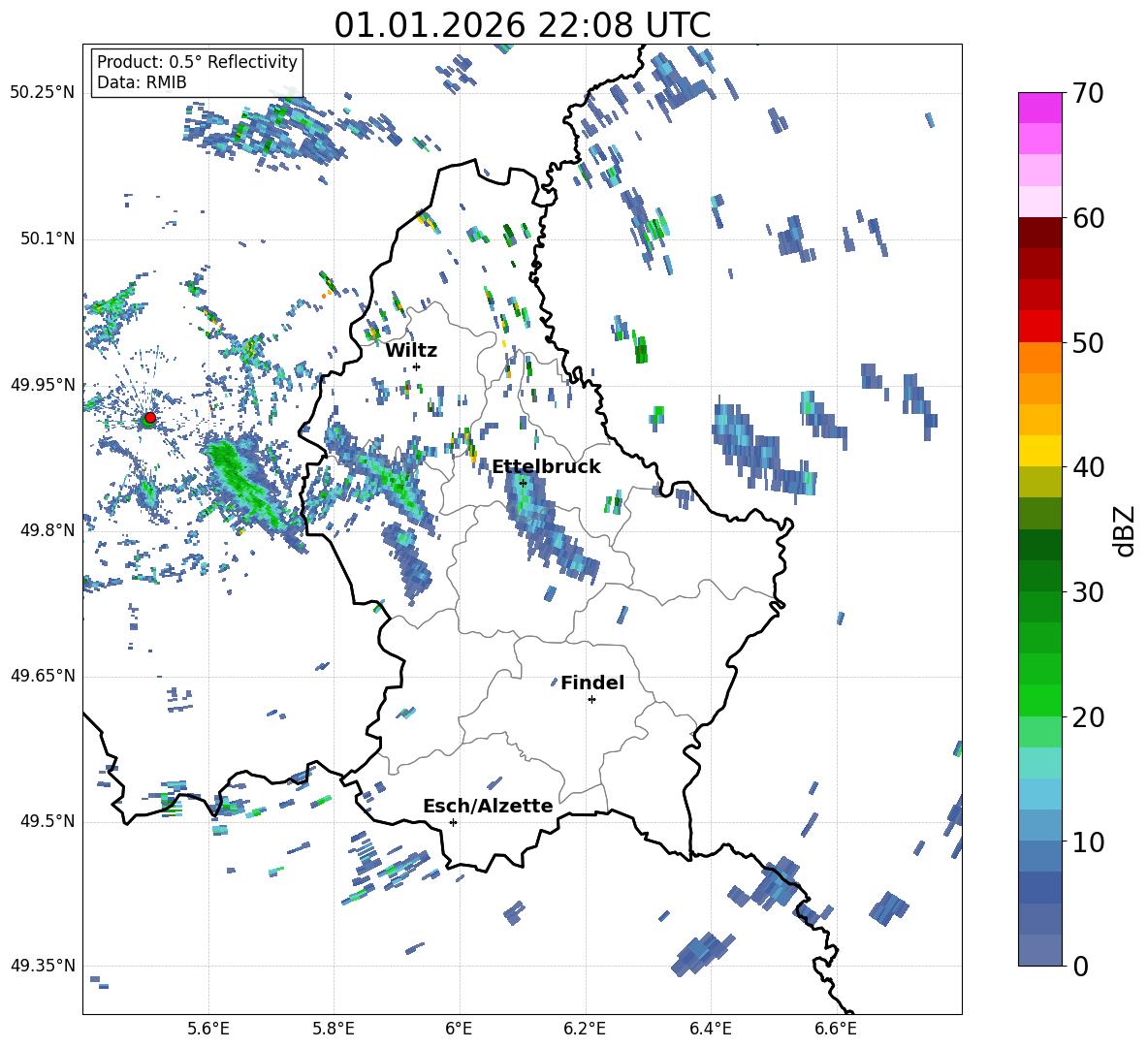Click the 49.5°N latitude label
The width and height of the screenshot is (1148, 1048).
[x=47, y=820]
